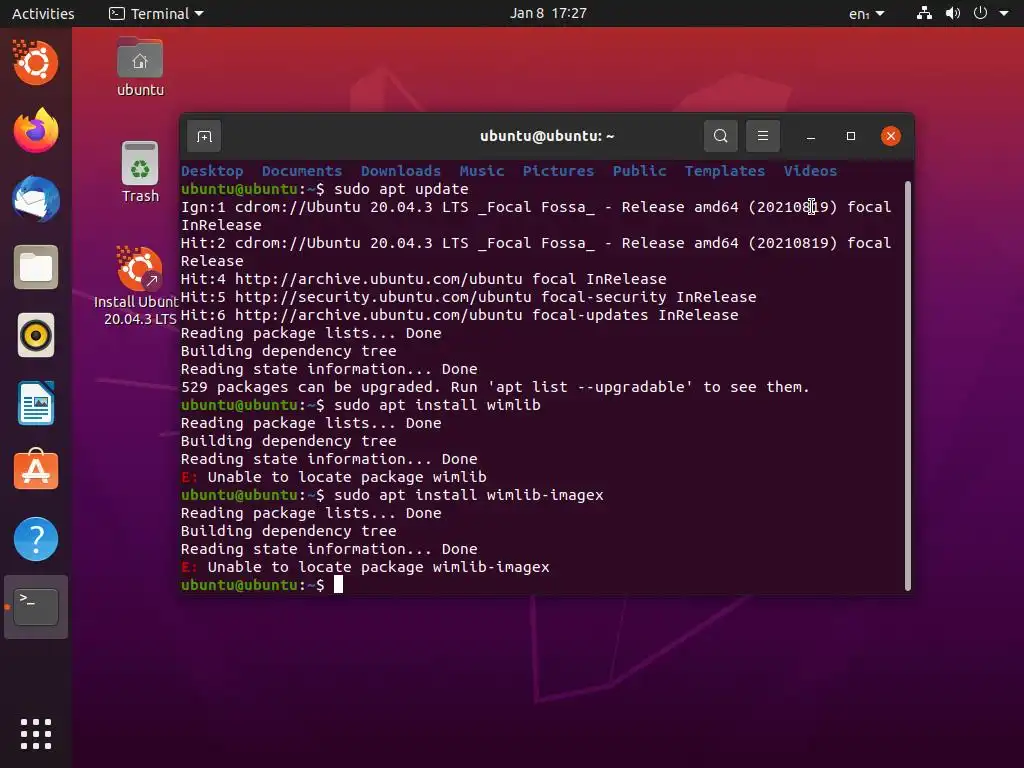Click the 'sudo apt install wimlib' command
Screen dimensions: 1024x768
pyautogui.click(x=437, y=405)
